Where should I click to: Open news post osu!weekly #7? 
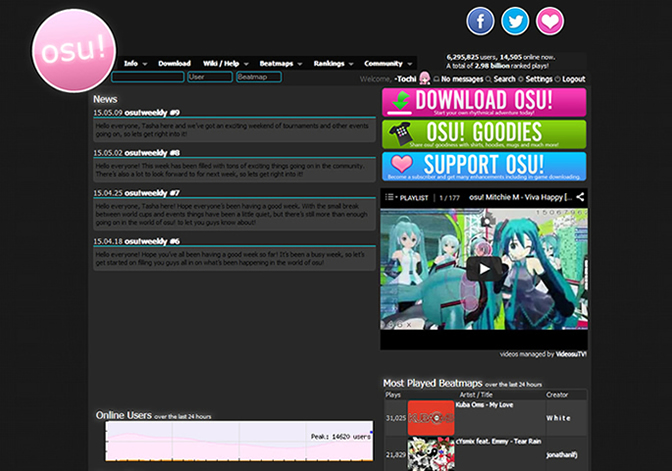(152, 193)
